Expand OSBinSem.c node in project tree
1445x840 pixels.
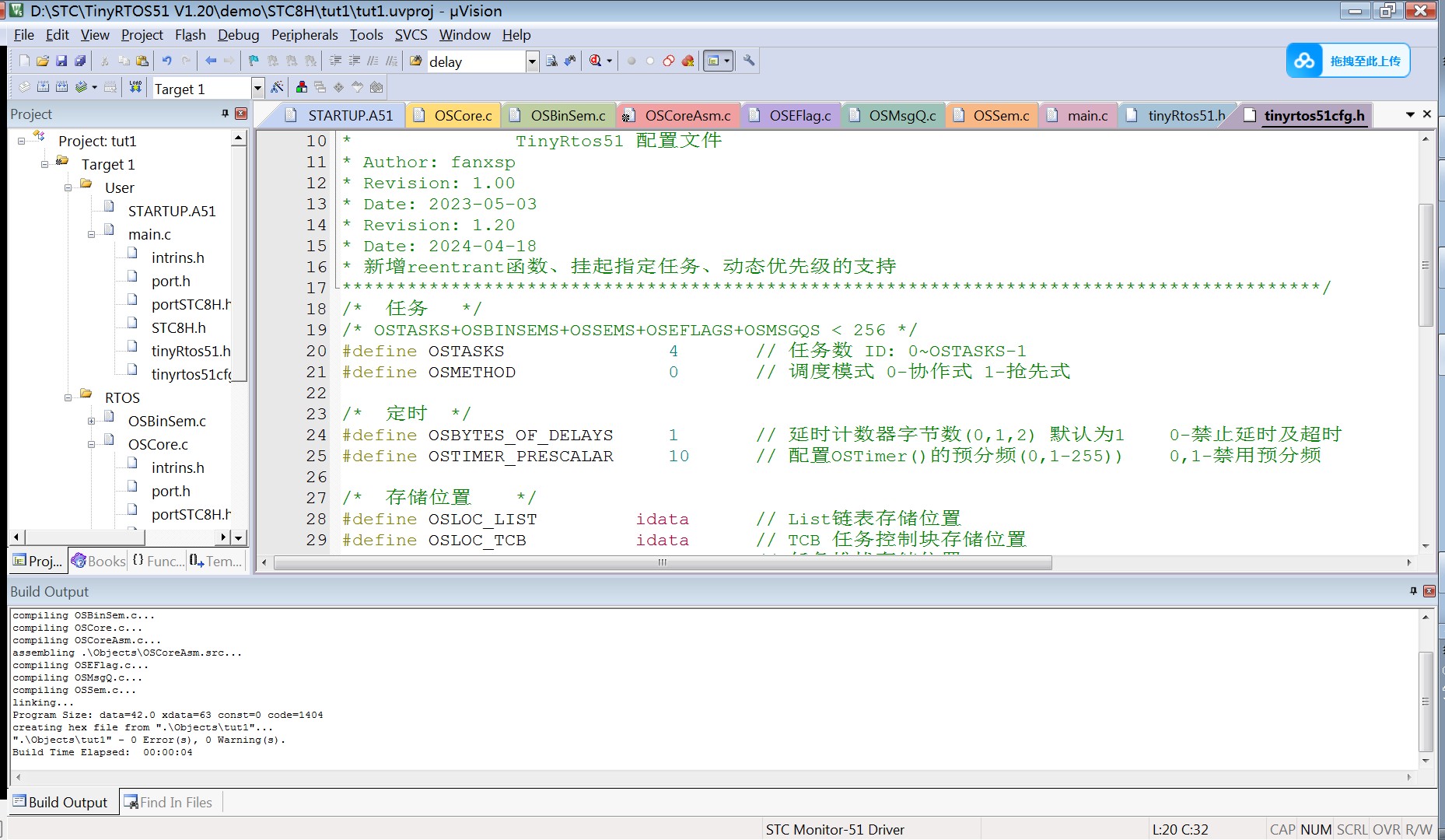[92, 421]
